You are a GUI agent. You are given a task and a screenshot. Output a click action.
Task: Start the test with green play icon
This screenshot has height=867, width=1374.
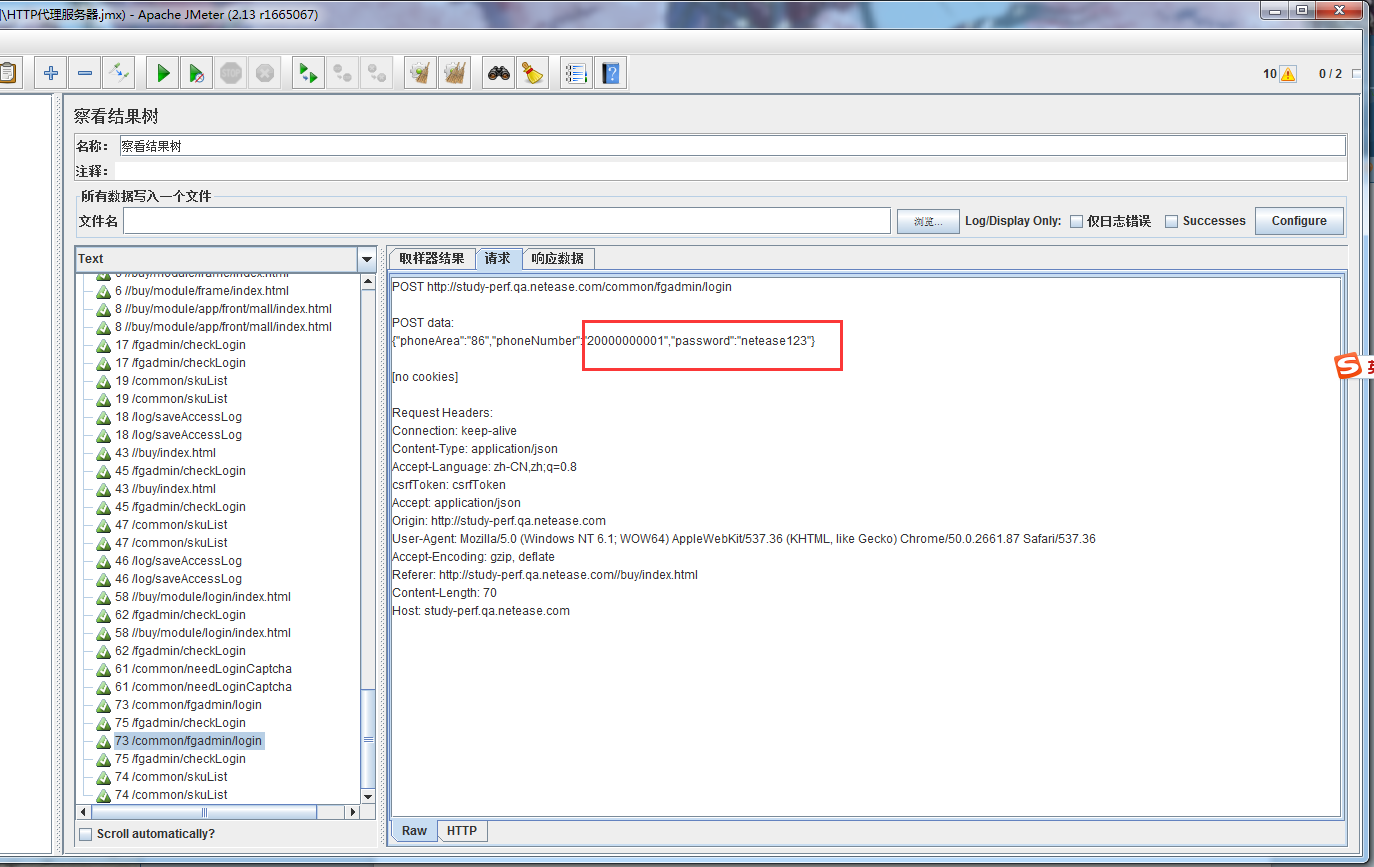click(163, 73)
